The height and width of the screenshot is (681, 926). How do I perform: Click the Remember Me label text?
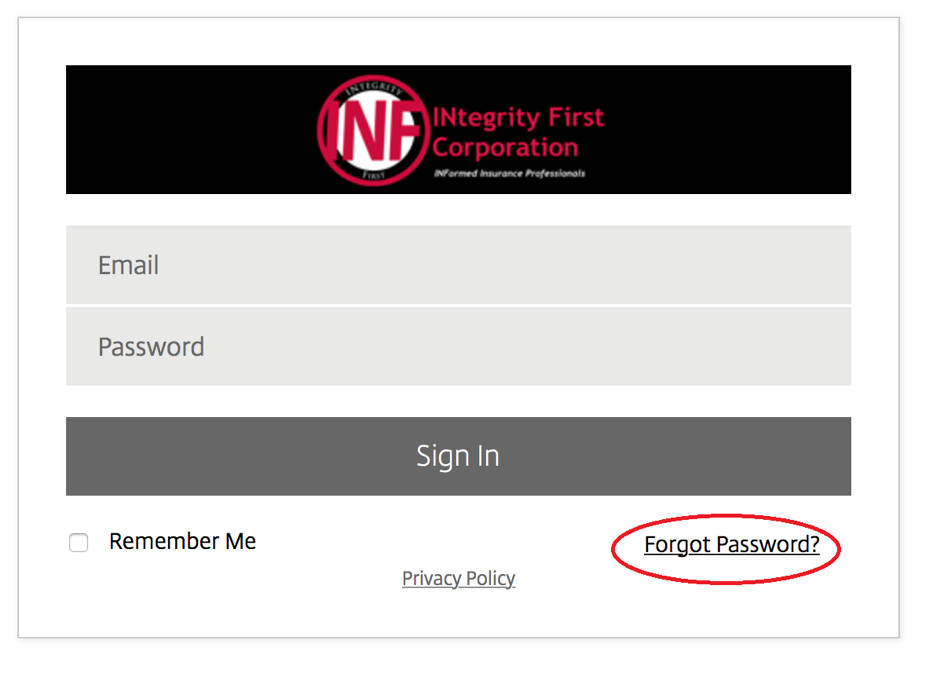(x=182, y=541)
